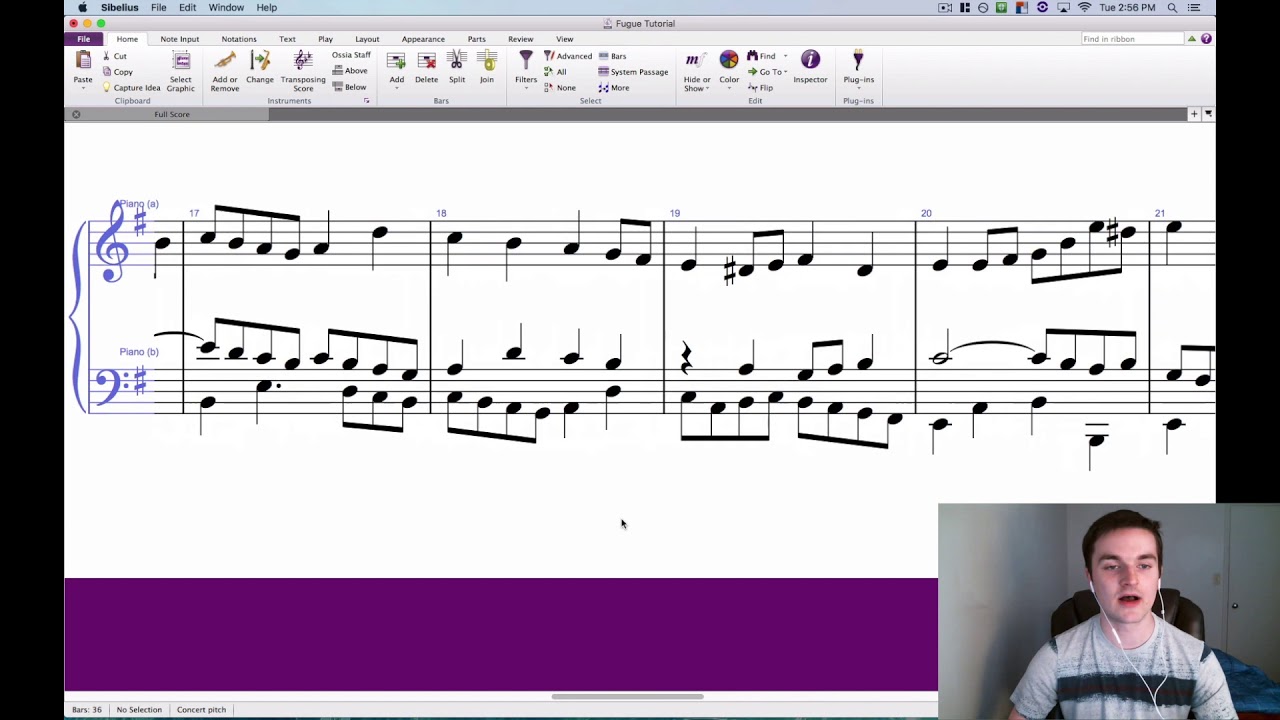Open document tab switcher menu
The width and height of the screenshot is (1280, 720).
(x=1208, y=114)
